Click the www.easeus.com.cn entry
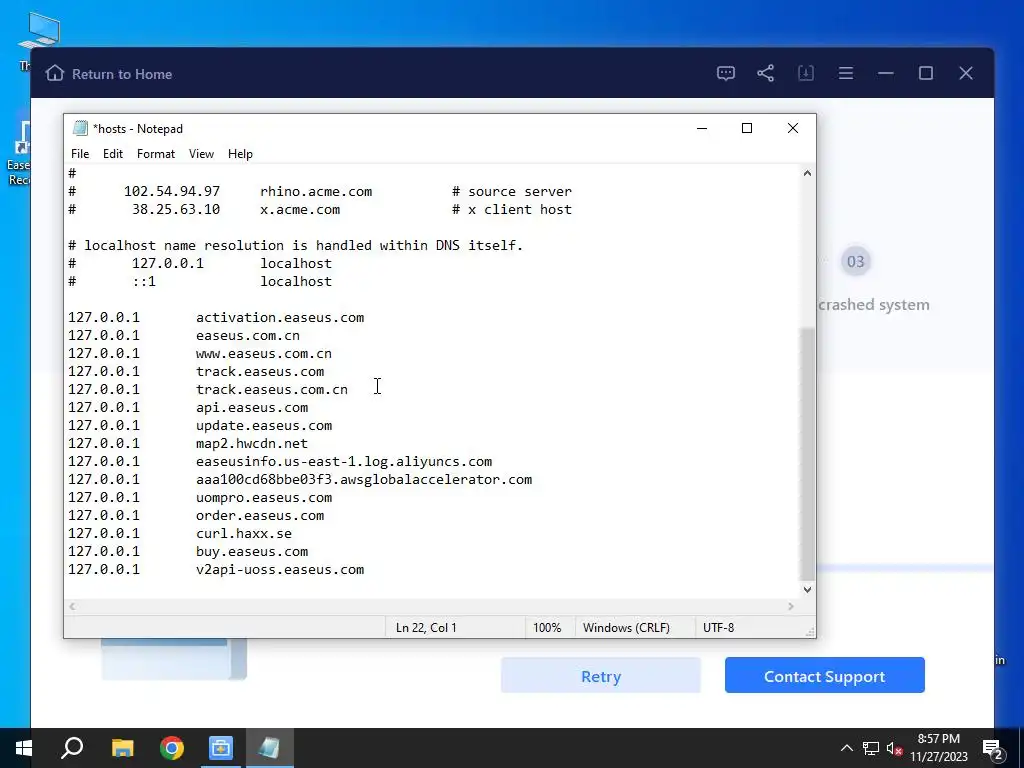This screenshot has width=1024, height=768. click(x=264, y=353)
